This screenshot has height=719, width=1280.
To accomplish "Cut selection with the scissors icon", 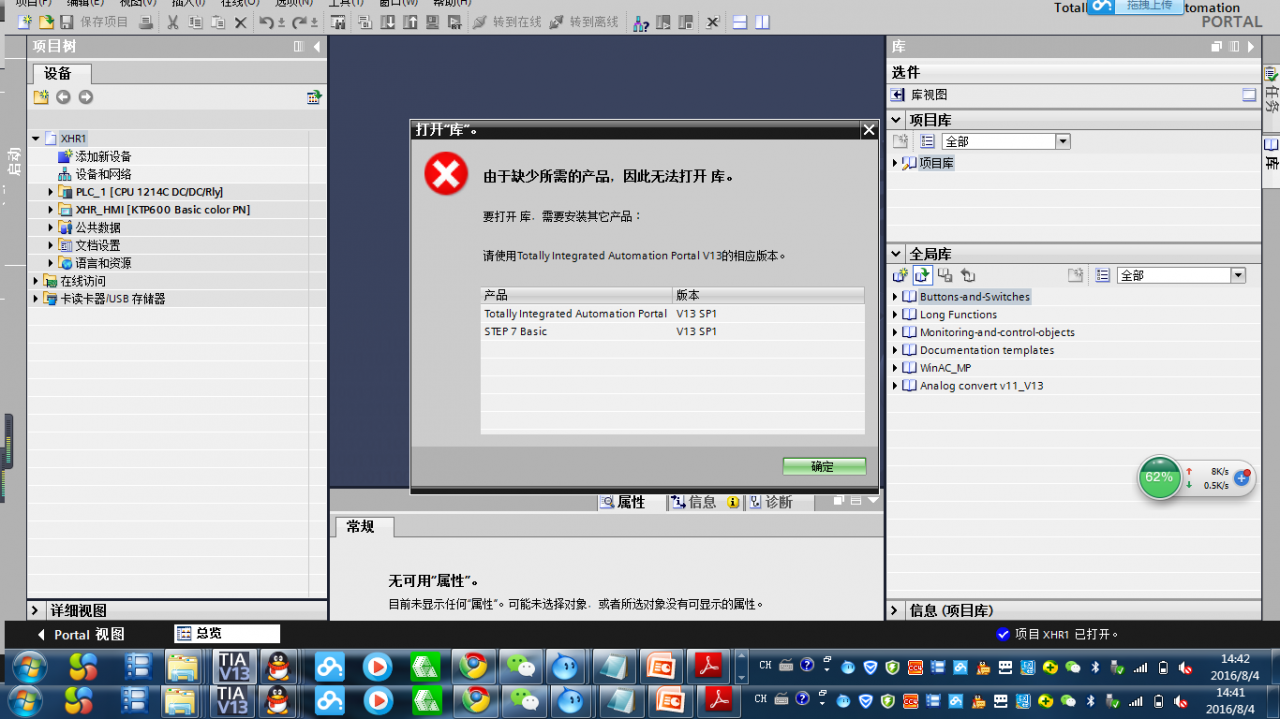I will click(x=173, y=22).
